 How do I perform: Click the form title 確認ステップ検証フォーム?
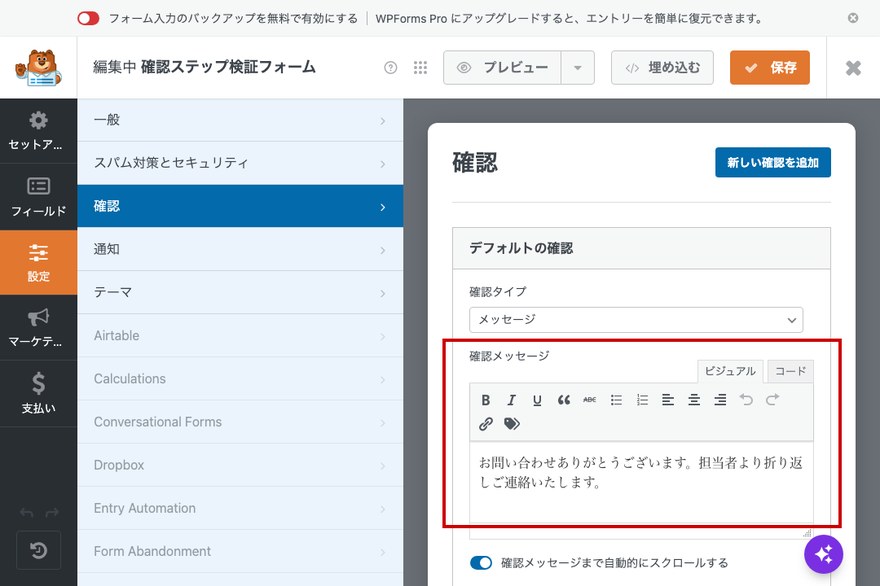[228, 67]
